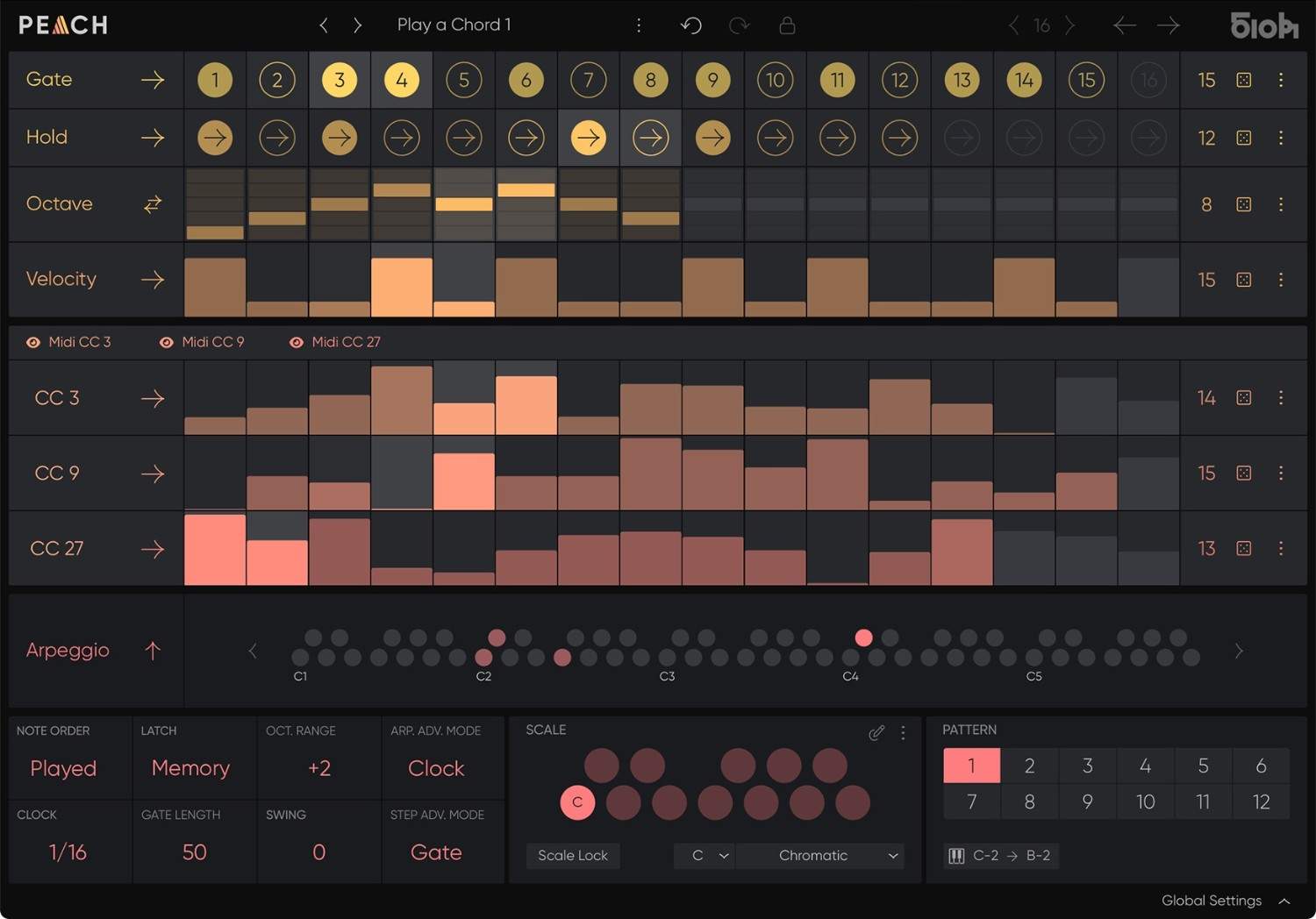Select pattern slot 5
1316x919 pixels.
pyautogui.click(x=1203, y=766)
